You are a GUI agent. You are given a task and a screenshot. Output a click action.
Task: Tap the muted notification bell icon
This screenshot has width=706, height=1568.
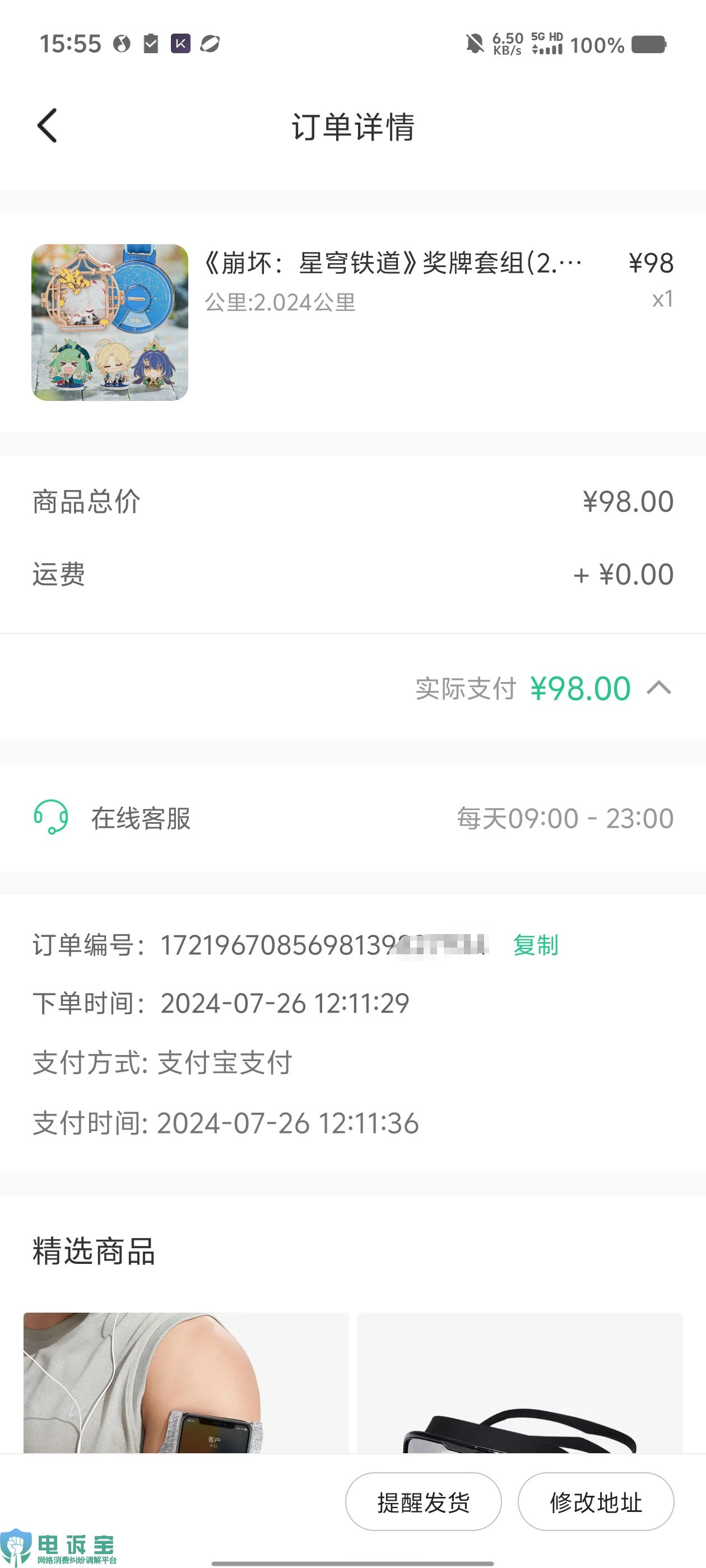[x=475, y=44]
